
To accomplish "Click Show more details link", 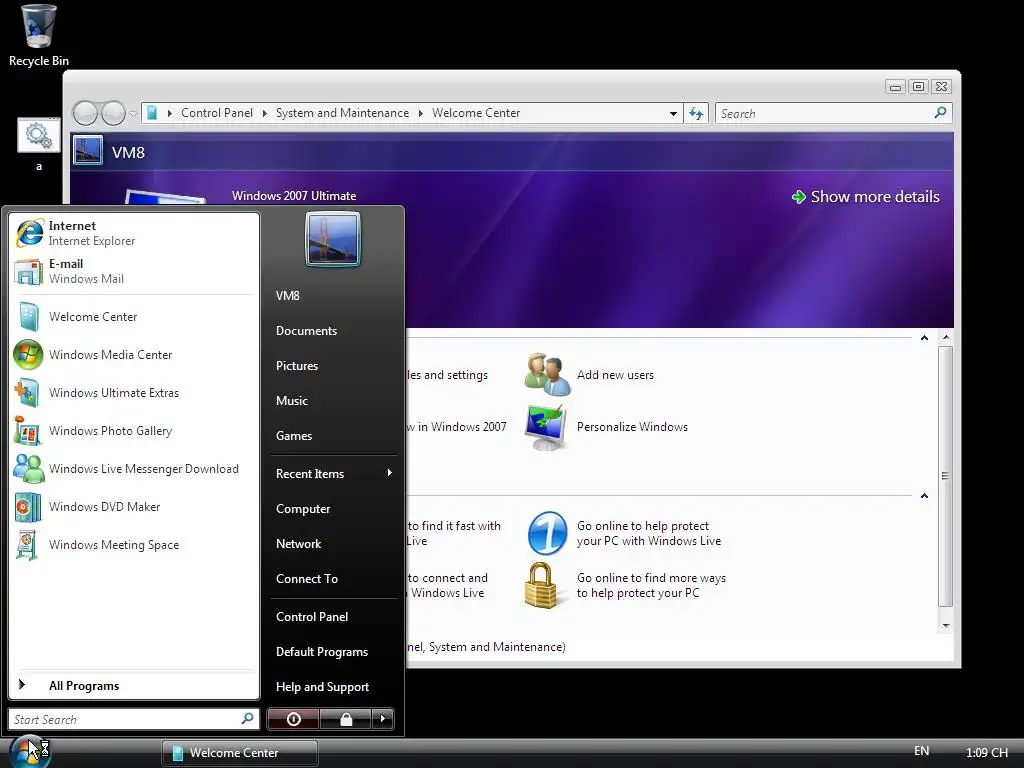I will pyautogui.click(x=865, y=197).
